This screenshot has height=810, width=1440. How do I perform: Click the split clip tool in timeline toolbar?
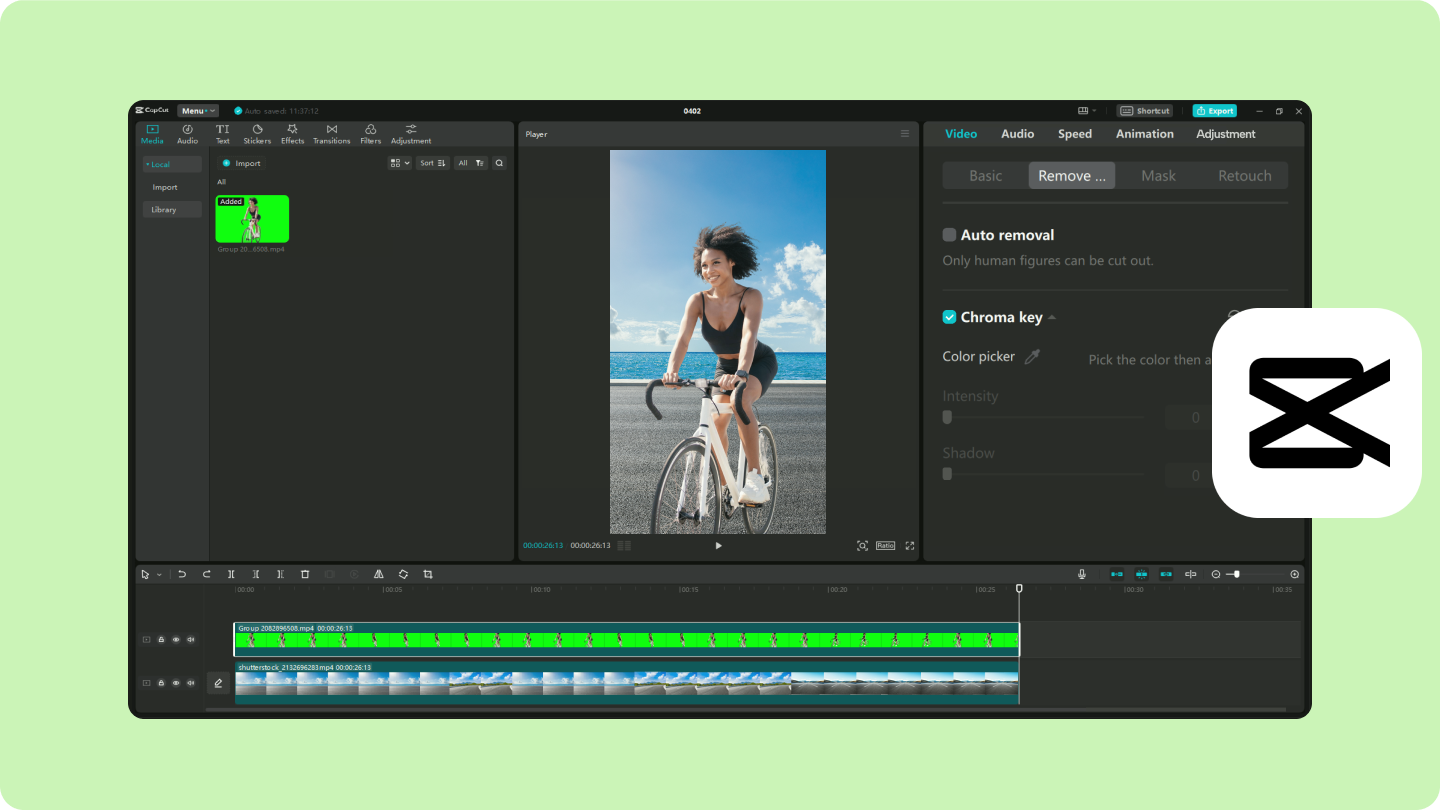point(231,574)
